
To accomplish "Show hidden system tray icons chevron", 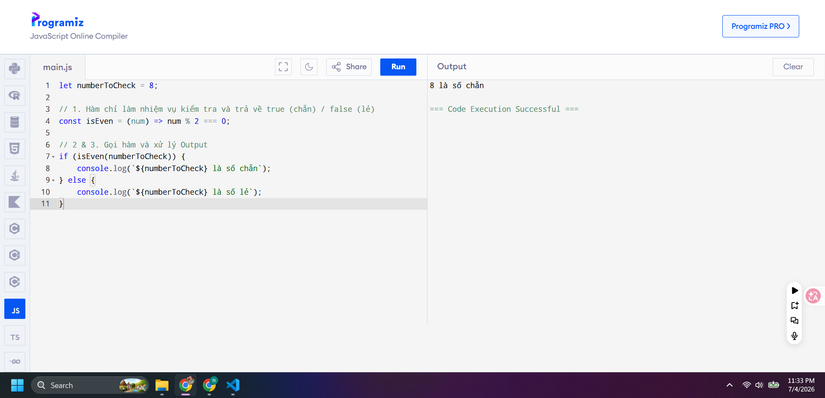I will [x=729, y=385].
